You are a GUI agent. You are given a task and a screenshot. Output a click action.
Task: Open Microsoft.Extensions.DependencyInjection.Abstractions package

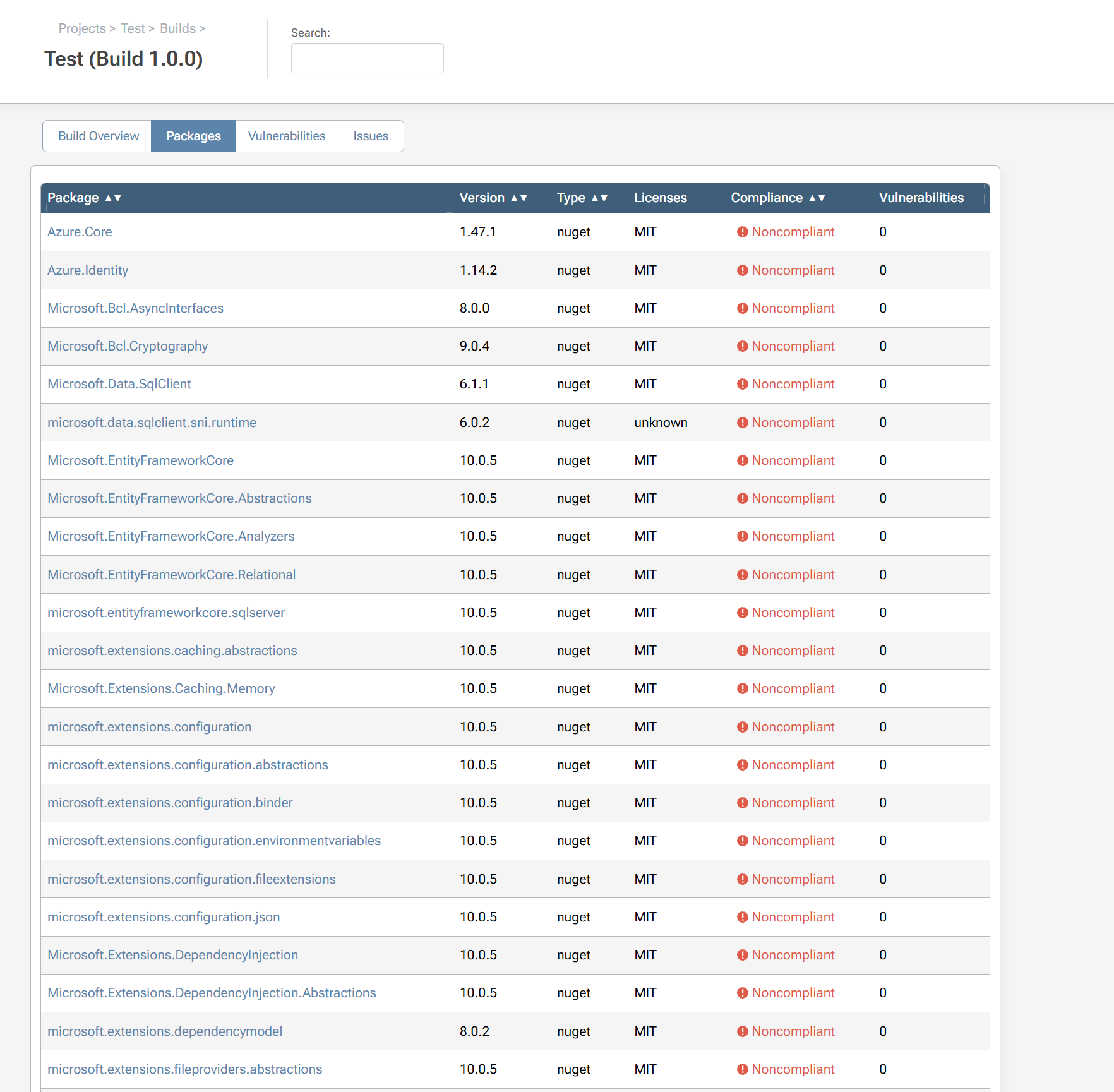click(x=212, y=993)
